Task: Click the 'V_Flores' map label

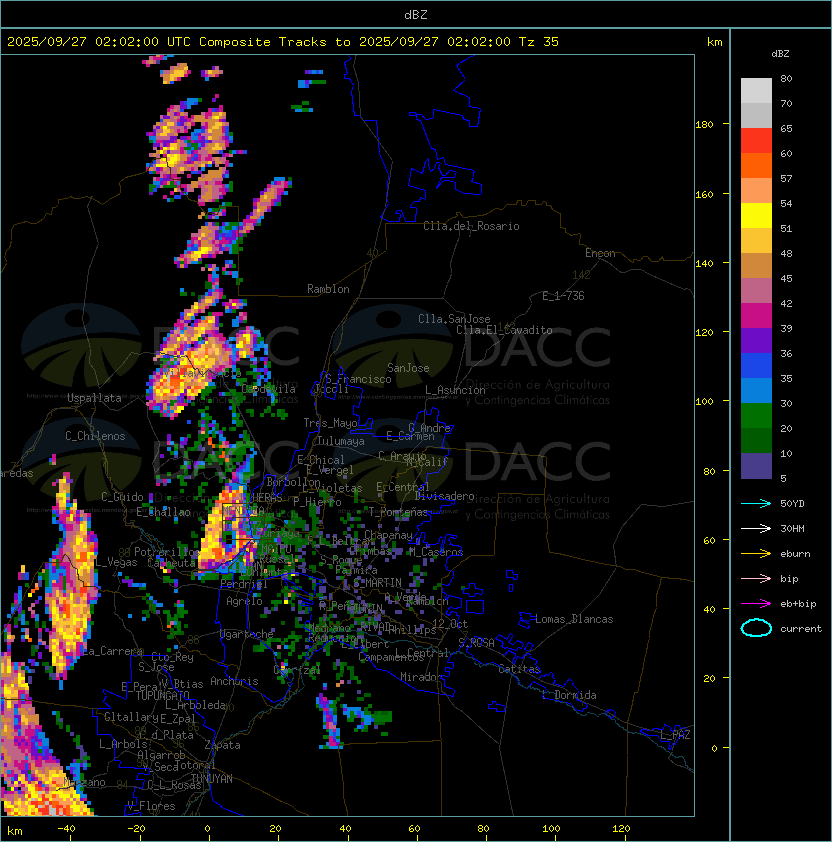Action: 151,806
